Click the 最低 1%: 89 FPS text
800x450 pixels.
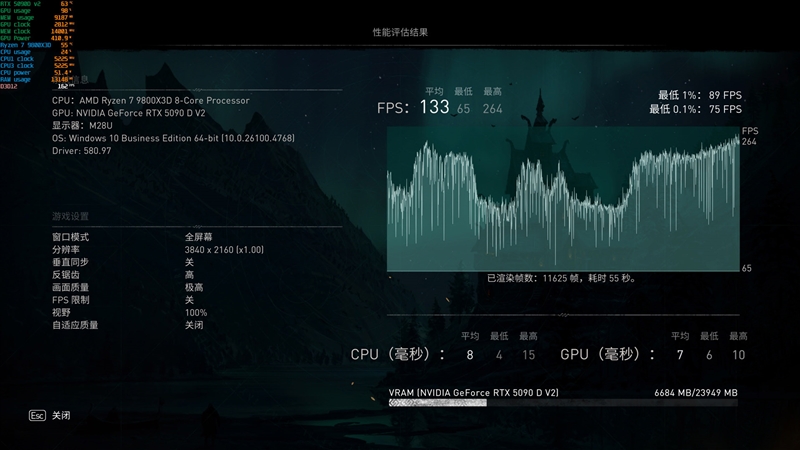[699, 95]
